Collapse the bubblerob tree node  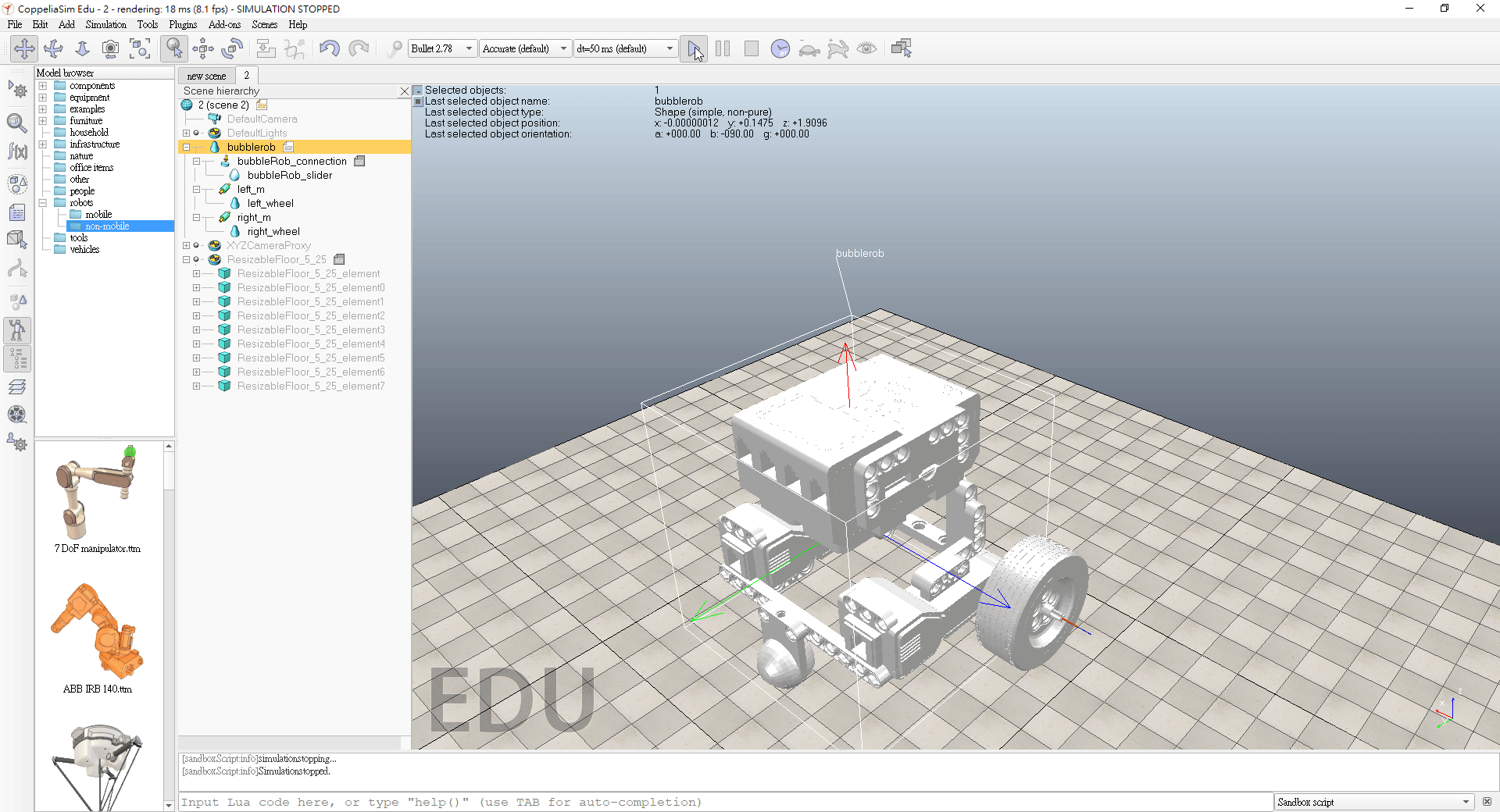[186, 147]
